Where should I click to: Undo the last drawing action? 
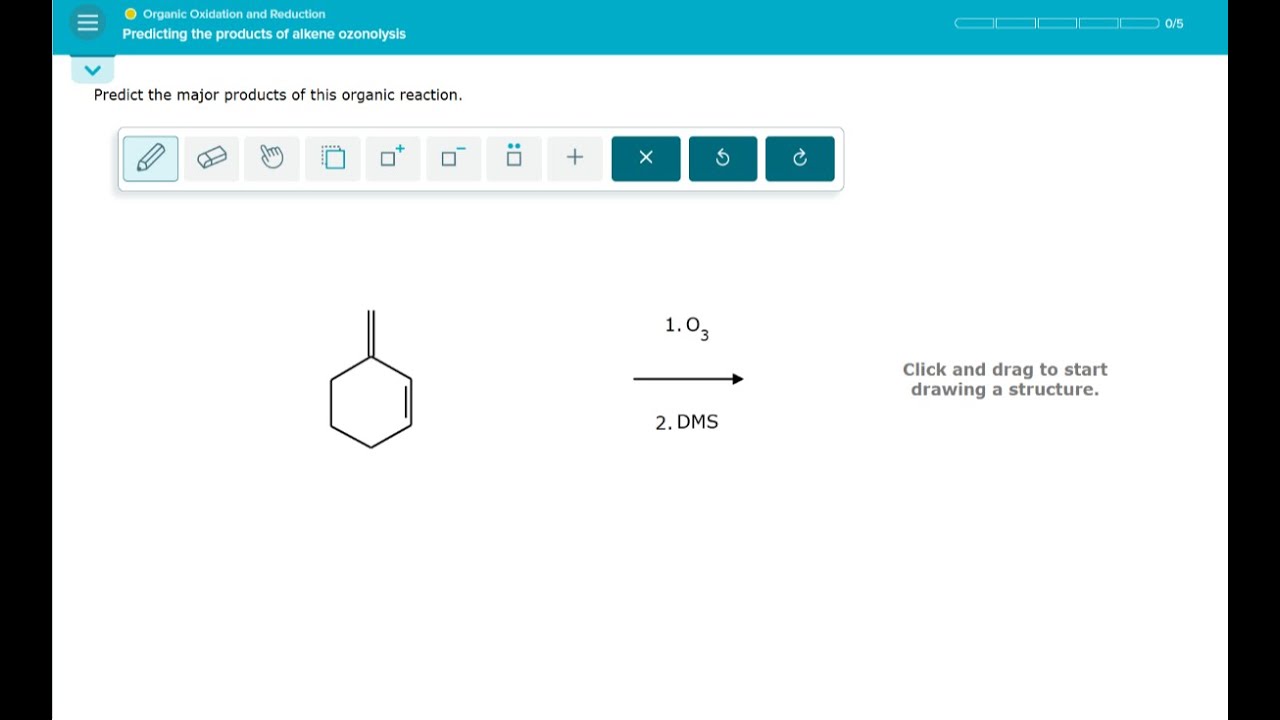[723, 158]
